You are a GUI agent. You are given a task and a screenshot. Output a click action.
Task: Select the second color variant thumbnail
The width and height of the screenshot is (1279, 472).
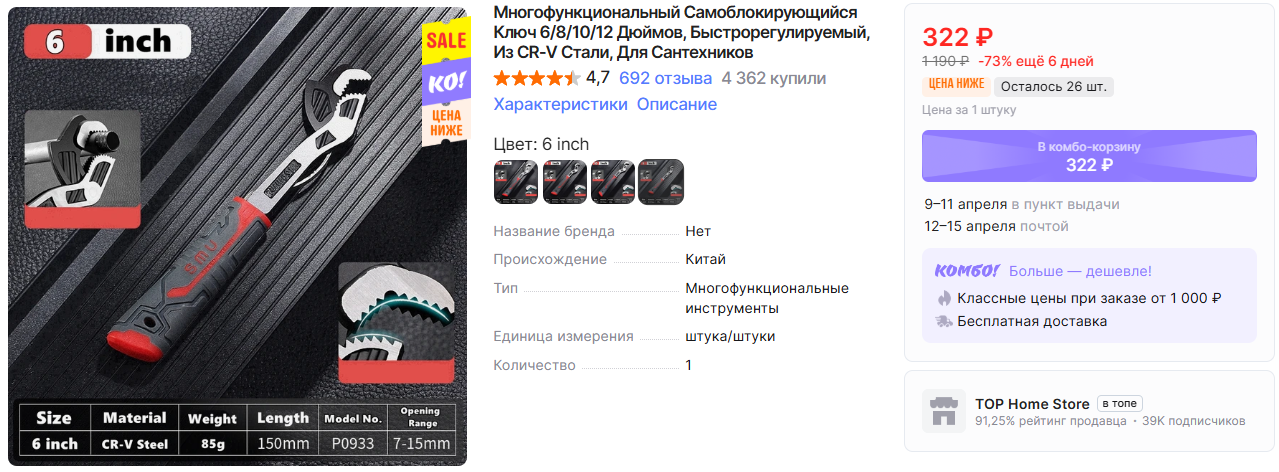coord(565,182)
